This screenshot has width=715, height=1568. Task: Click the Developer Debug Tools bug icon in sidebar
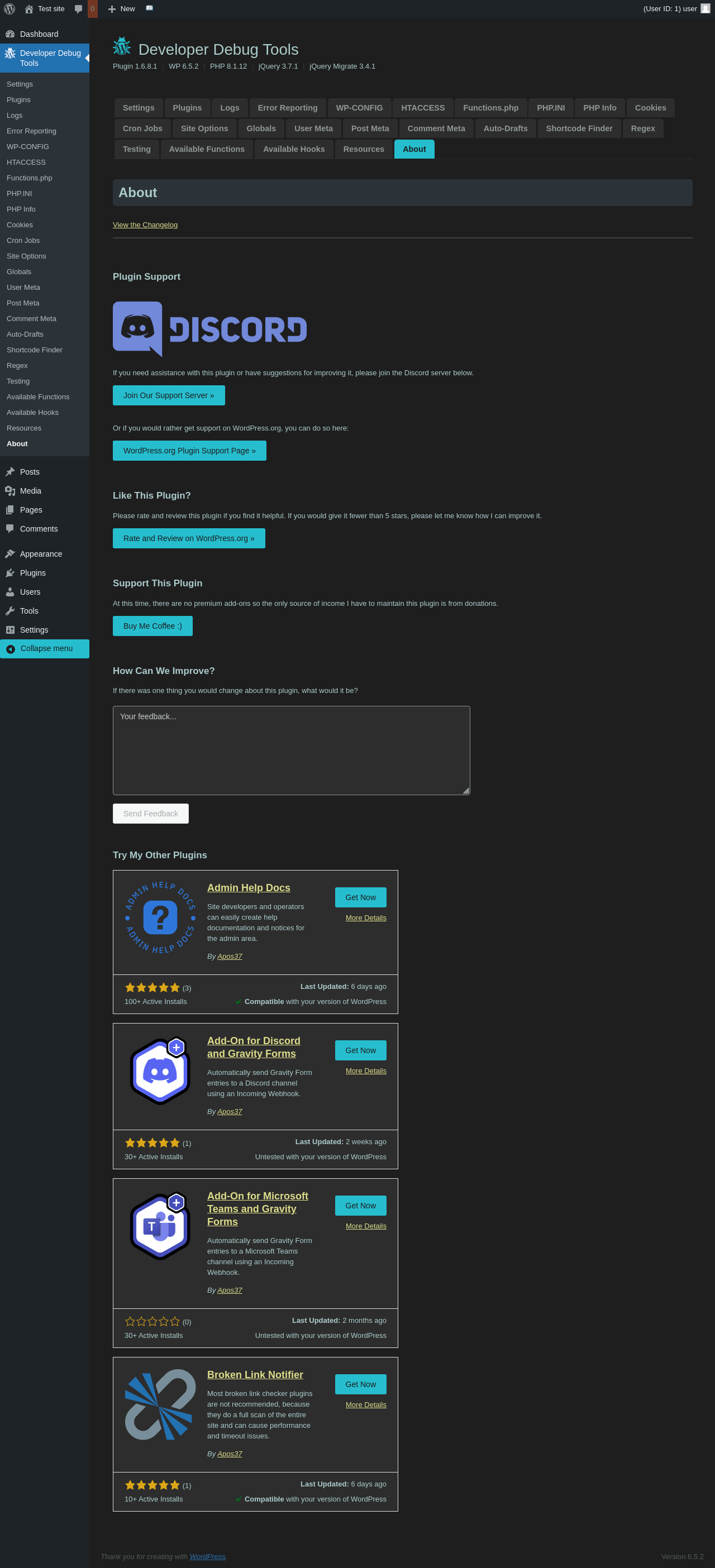9,54
